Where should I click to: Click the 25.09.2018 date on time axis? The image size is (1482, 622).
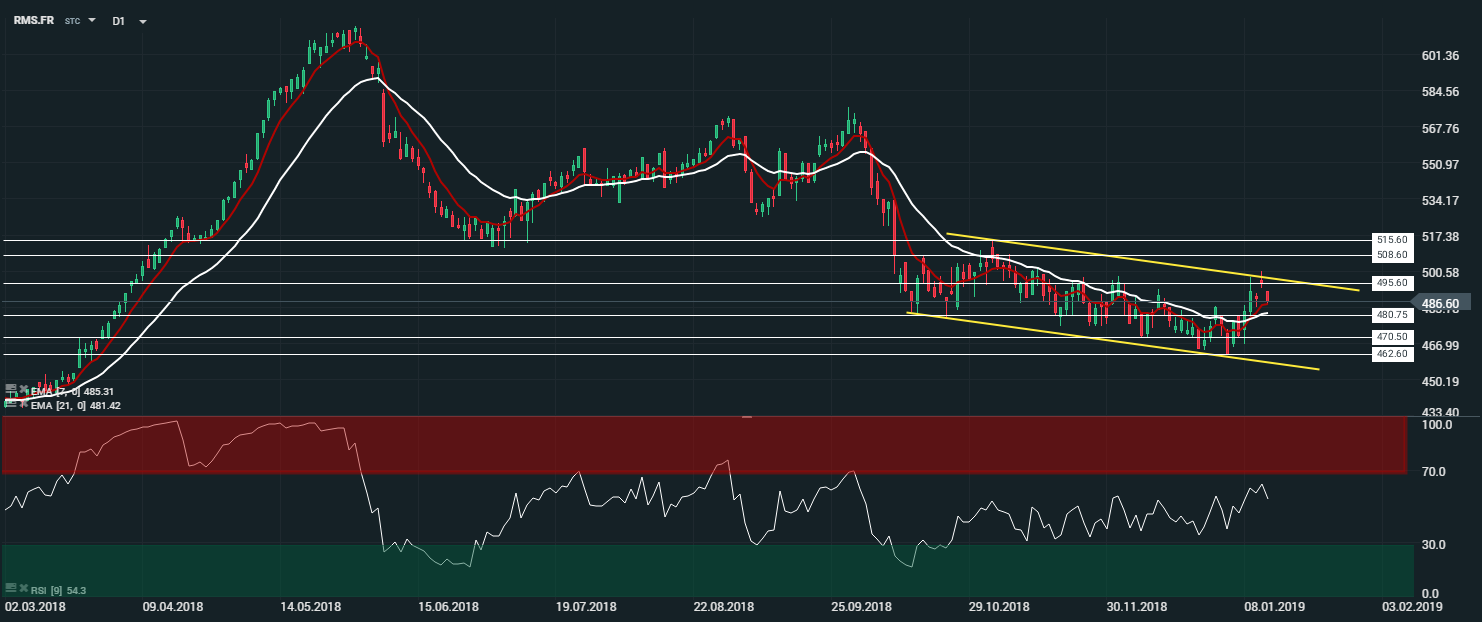coord(860,607)
